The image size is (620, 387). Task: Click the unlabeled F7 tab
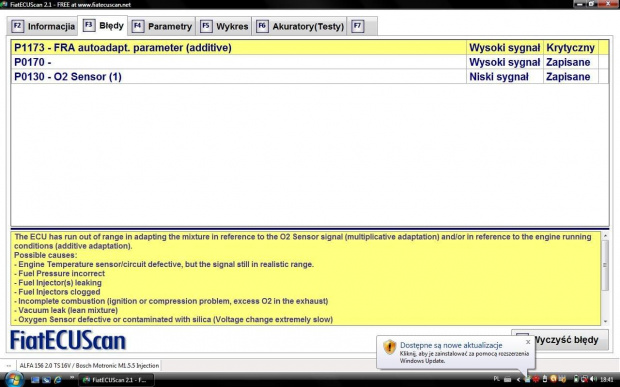tap(362, 26)
